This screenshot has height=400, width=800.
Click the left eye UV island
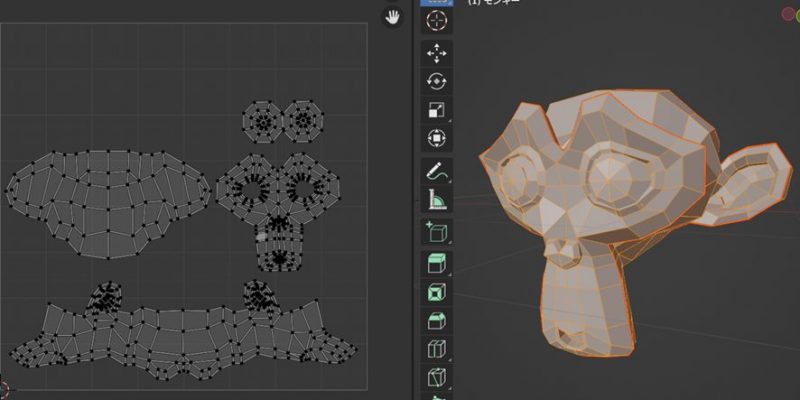(x=263, y=121)
